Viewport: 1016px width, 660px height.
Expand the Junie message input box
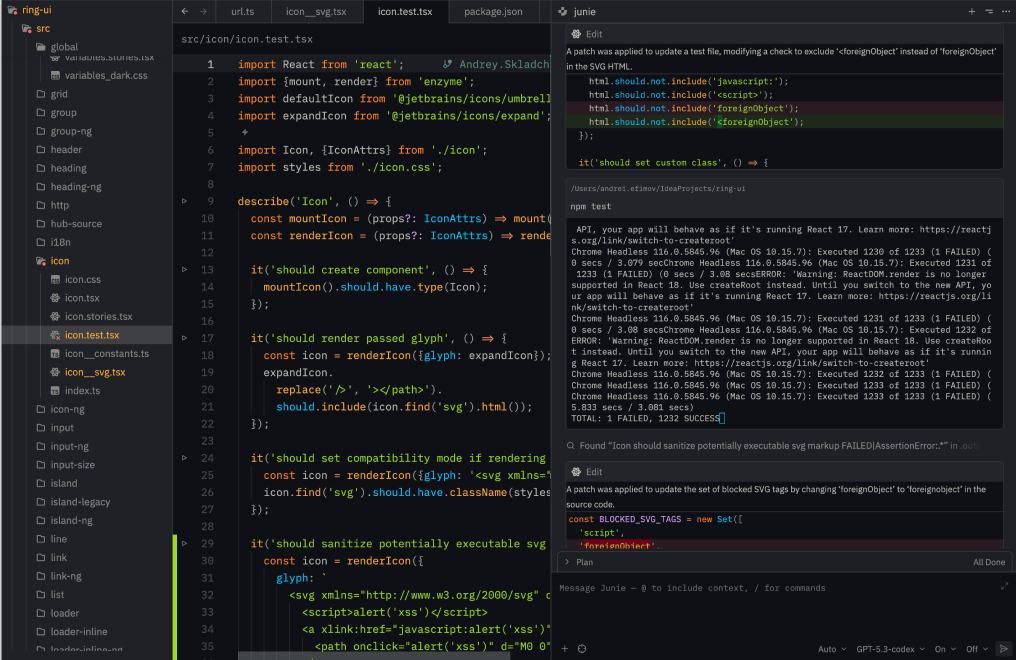coord(1004,587)
